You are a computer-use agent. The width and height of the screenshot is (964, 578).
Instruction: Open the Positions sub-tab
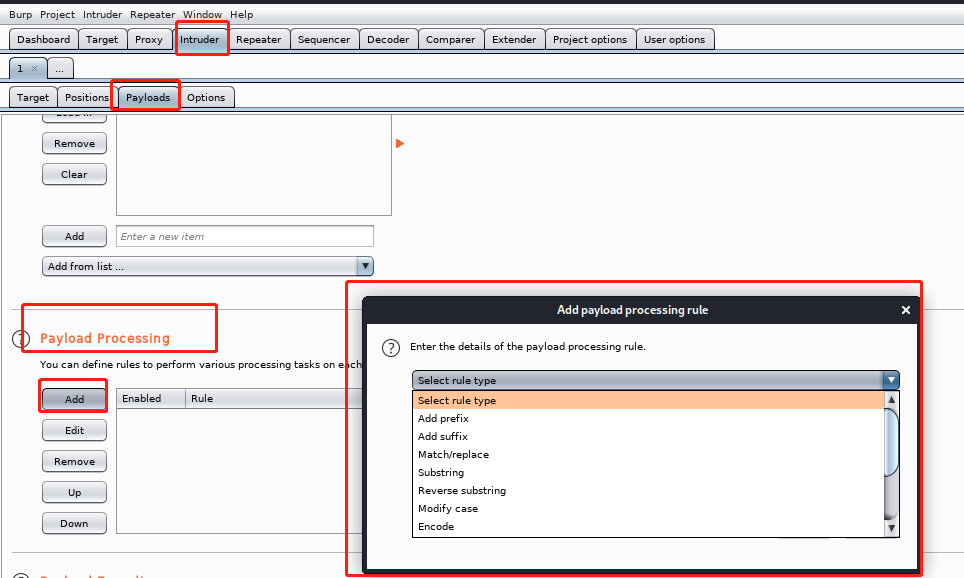[x=87, y=97]
